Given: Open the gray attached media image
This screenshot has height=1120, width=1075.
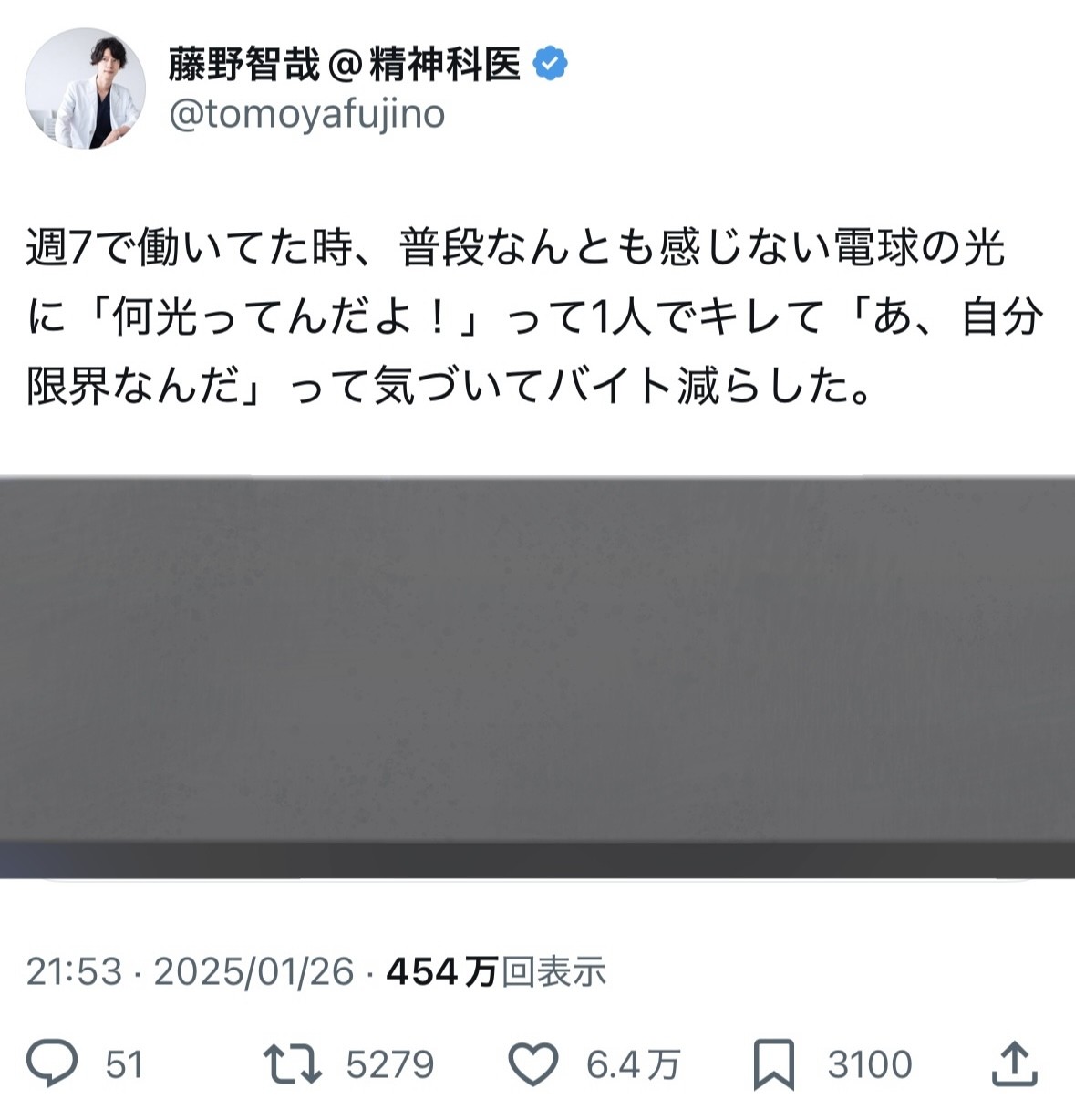Looking at the screenshot, I should (x=537, y=677).
